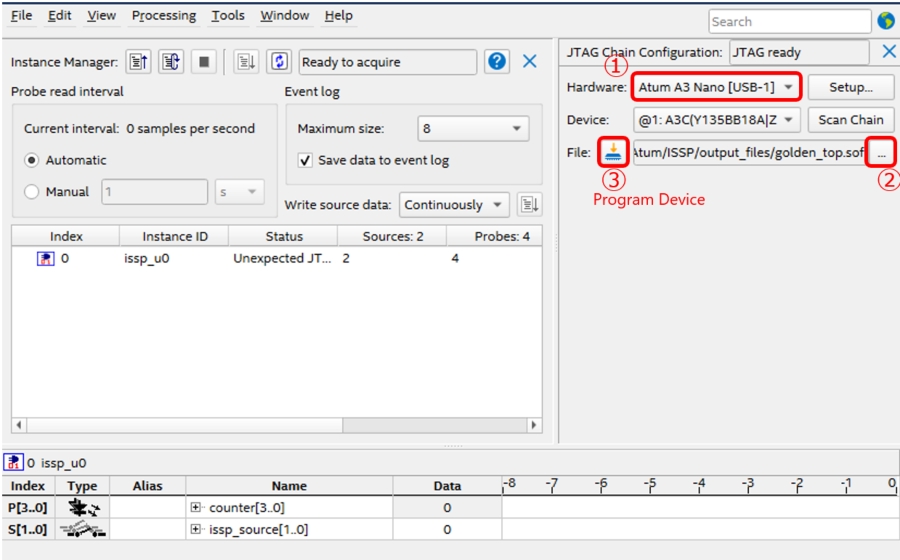Click the help question mark icon
900x560 pixels.
tap(497, 62)
